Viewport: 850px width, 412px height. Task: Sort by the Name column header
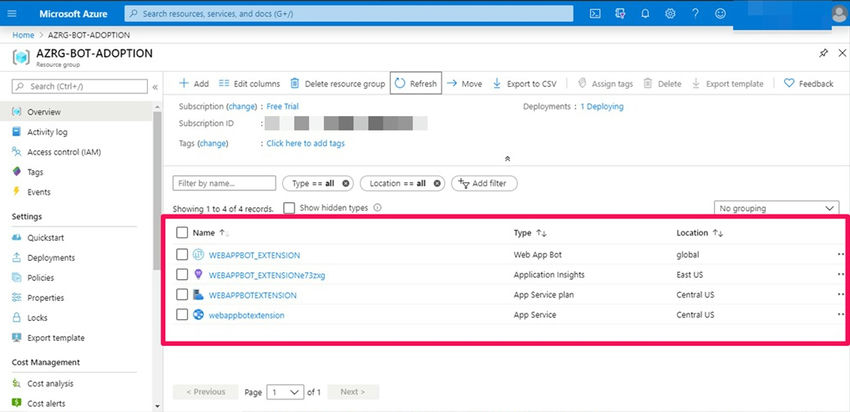tap(204, 233)
